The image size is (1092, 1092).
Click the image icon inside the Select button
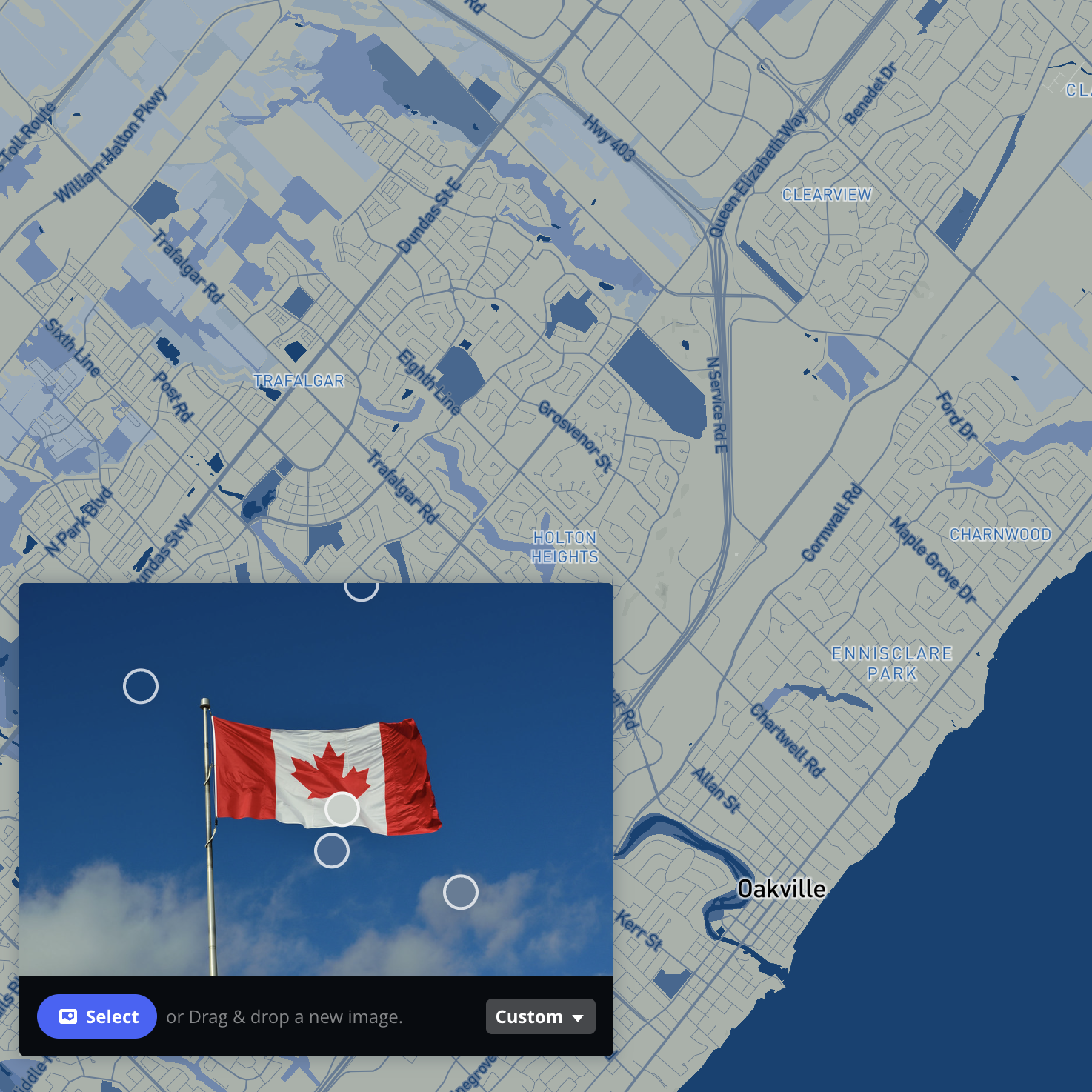pos(69,1016)
